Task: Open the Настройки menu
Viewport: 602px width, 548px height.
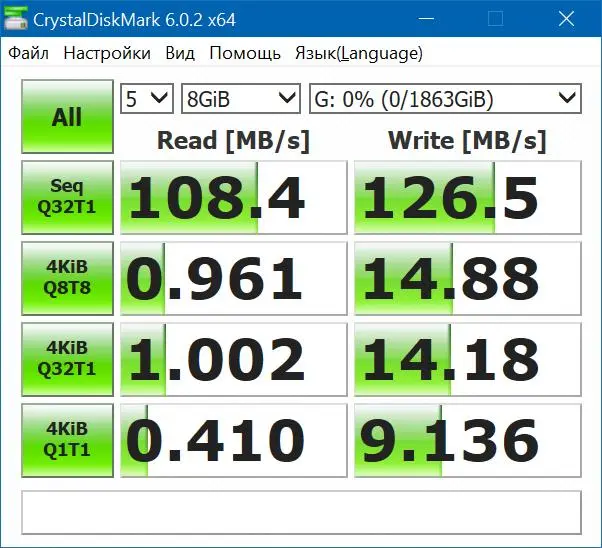Action: [x=107, y=53]
